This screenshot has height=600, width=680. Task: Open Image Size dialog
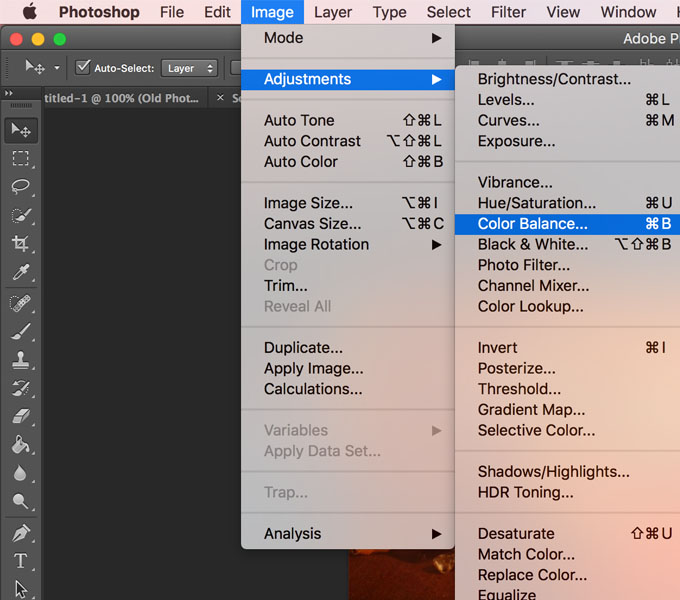348,203
